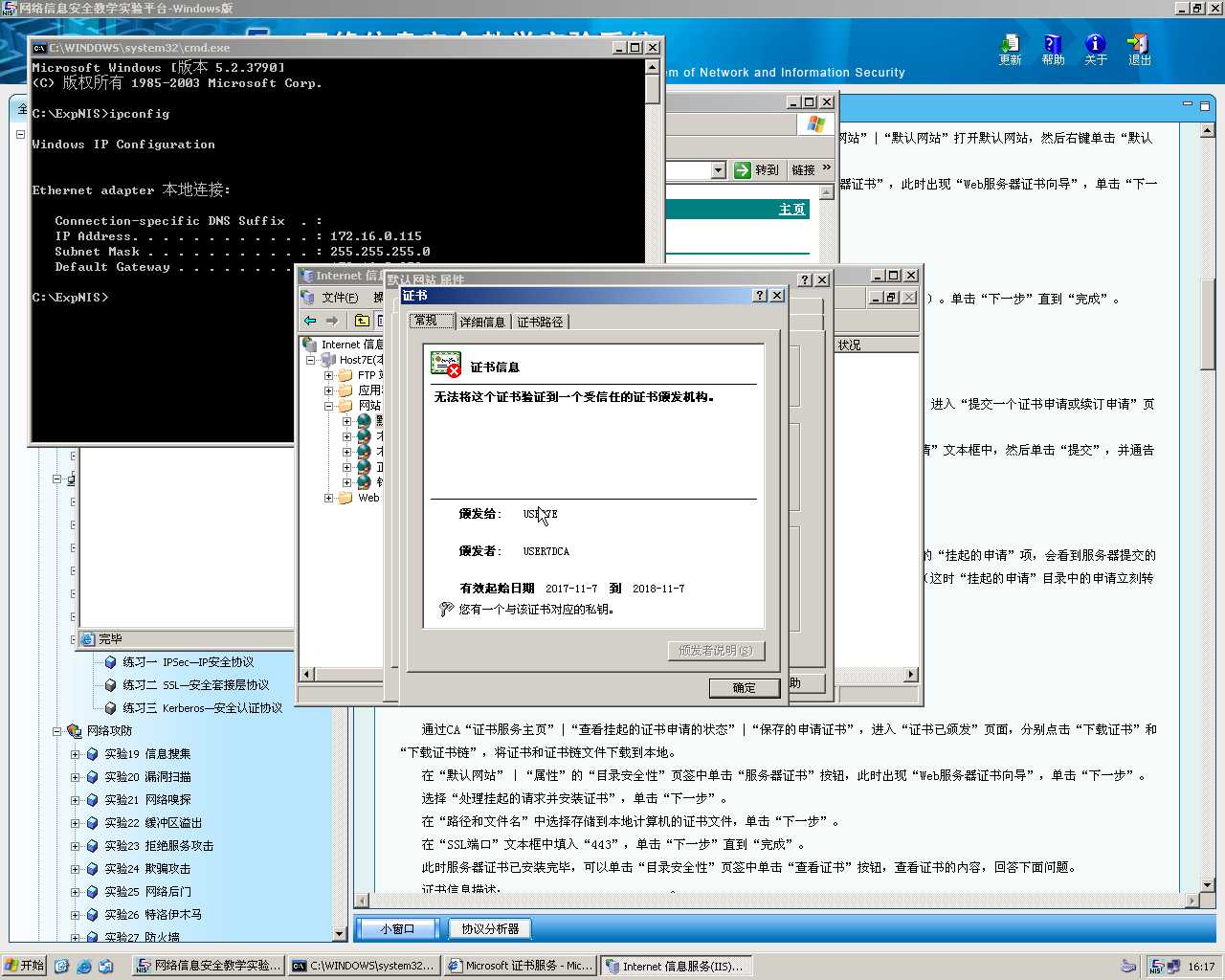Click Internet Explorer icon in quick launch

tap(83, 967)
